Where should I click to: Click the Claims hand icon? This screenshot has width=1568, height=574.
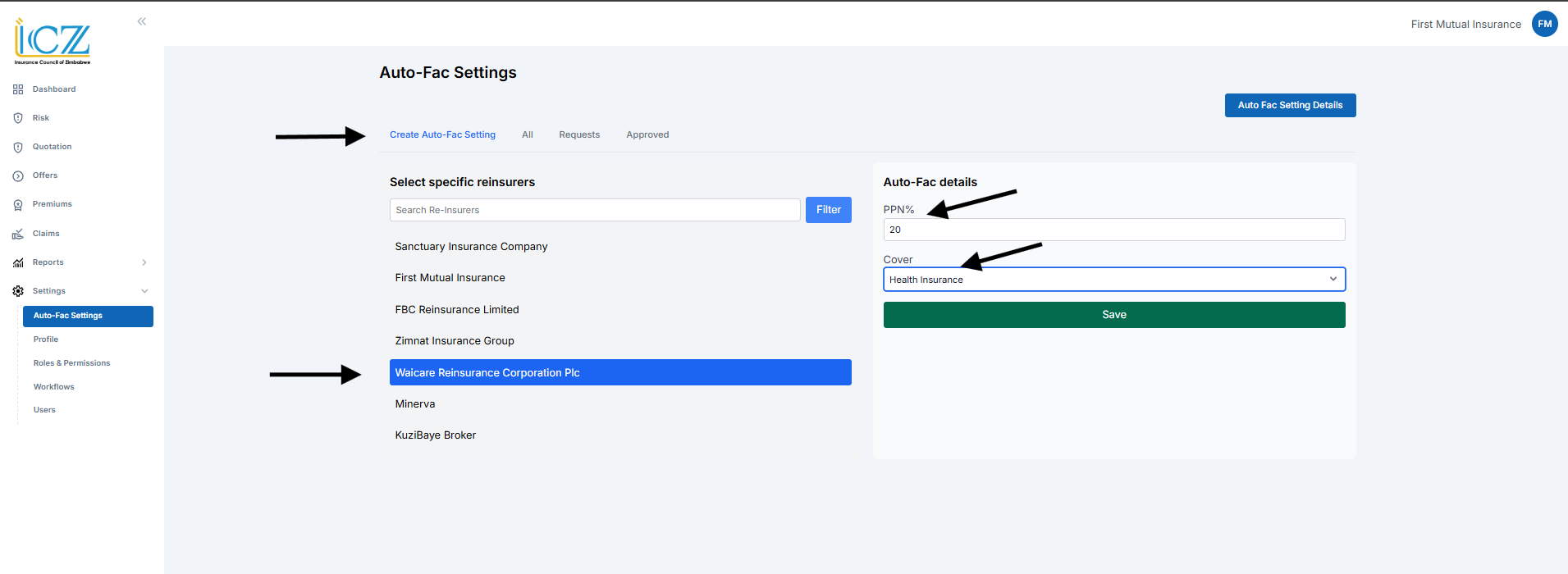coord(18,235)
